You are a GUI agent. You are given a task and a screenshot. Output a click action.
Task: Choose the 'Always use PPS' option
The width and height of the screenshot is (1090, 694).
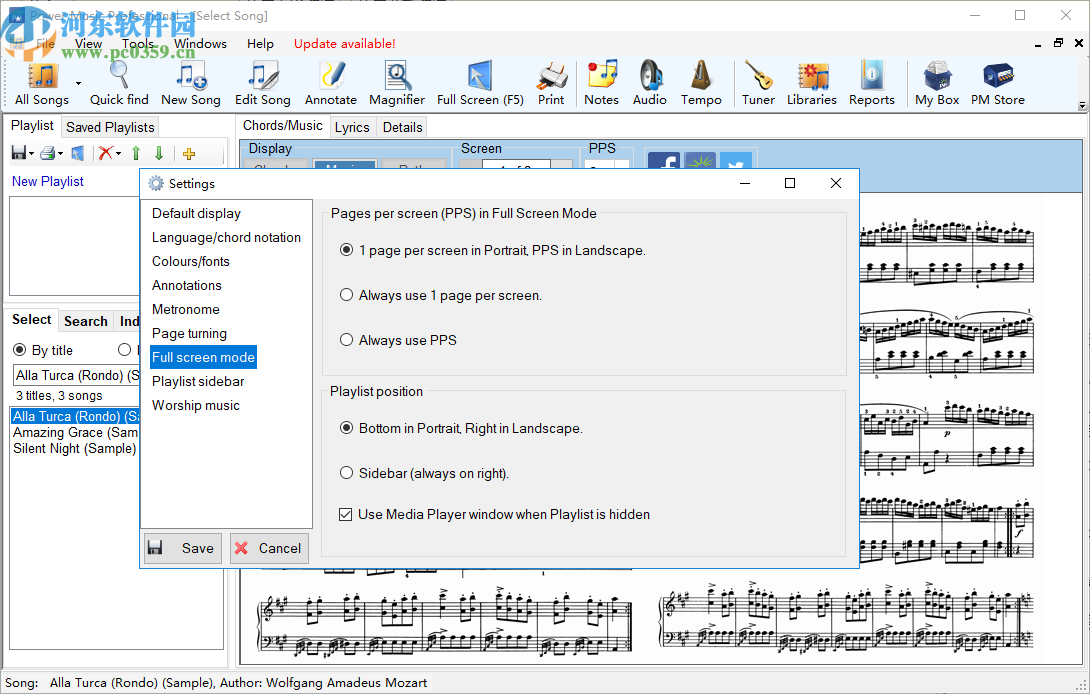pos(347,340)
